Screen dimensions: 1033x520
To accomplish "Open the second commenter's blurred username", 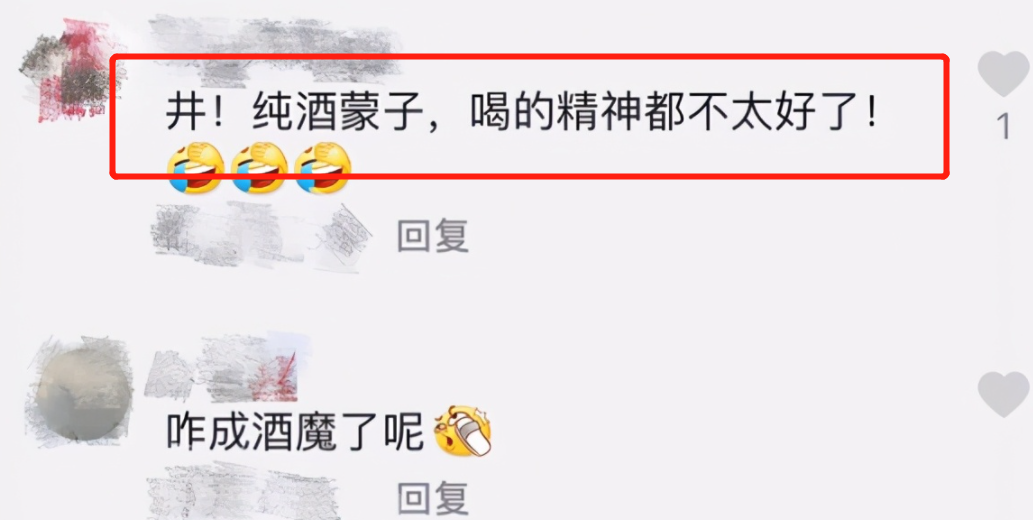I will 227,367.
